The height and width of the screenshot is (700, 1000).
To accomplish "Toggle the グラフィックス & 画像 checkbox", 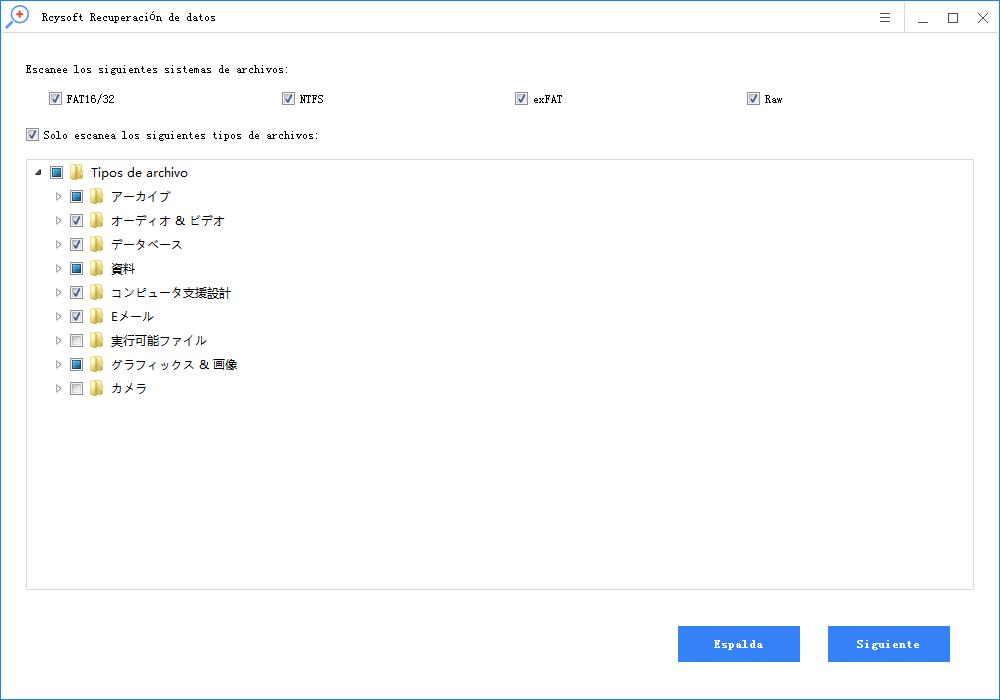I will pyautogui.click(x=77, y=365).
